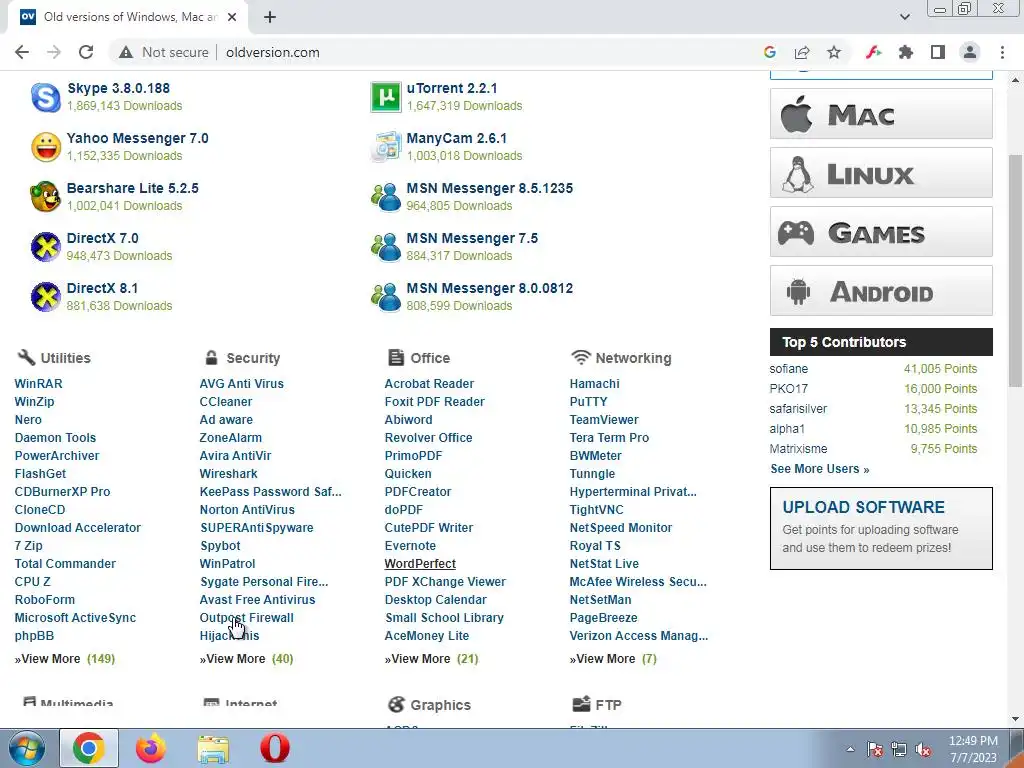Open the Mac platform button

coord(881,114)
